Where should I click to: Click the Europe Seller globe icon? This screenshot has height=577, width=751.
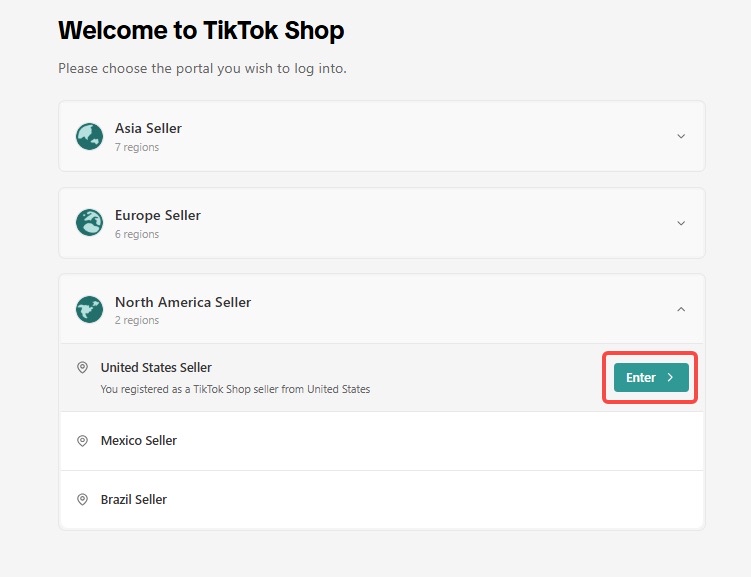coord(90,223)
